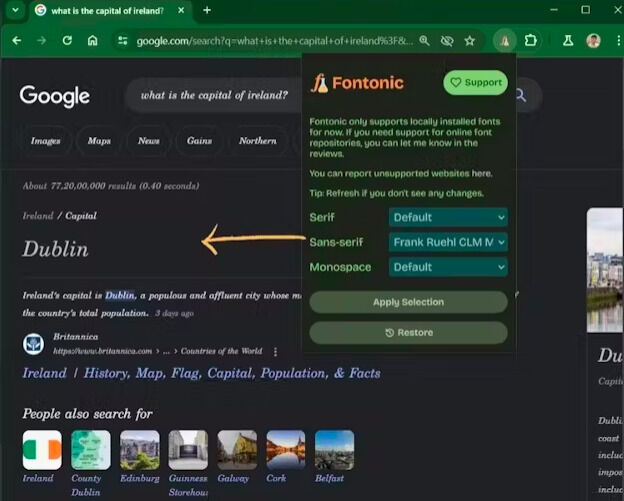Click the back navigation arrow
The height and width of the screenshot is (501, 624).
coord(17,41)
